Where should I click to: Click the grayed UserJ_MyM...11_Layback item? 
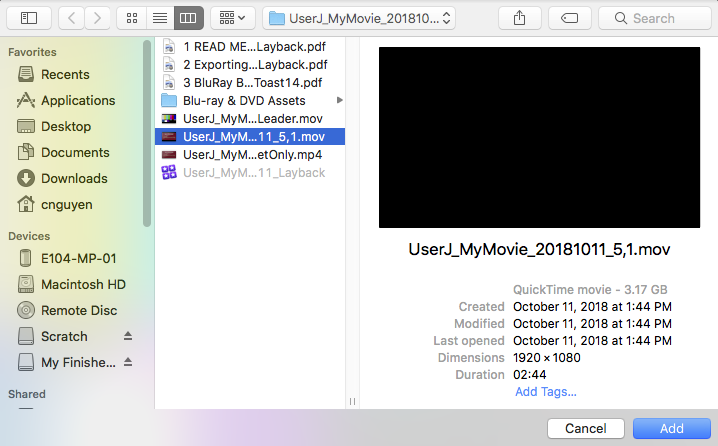tap(250, 173)
